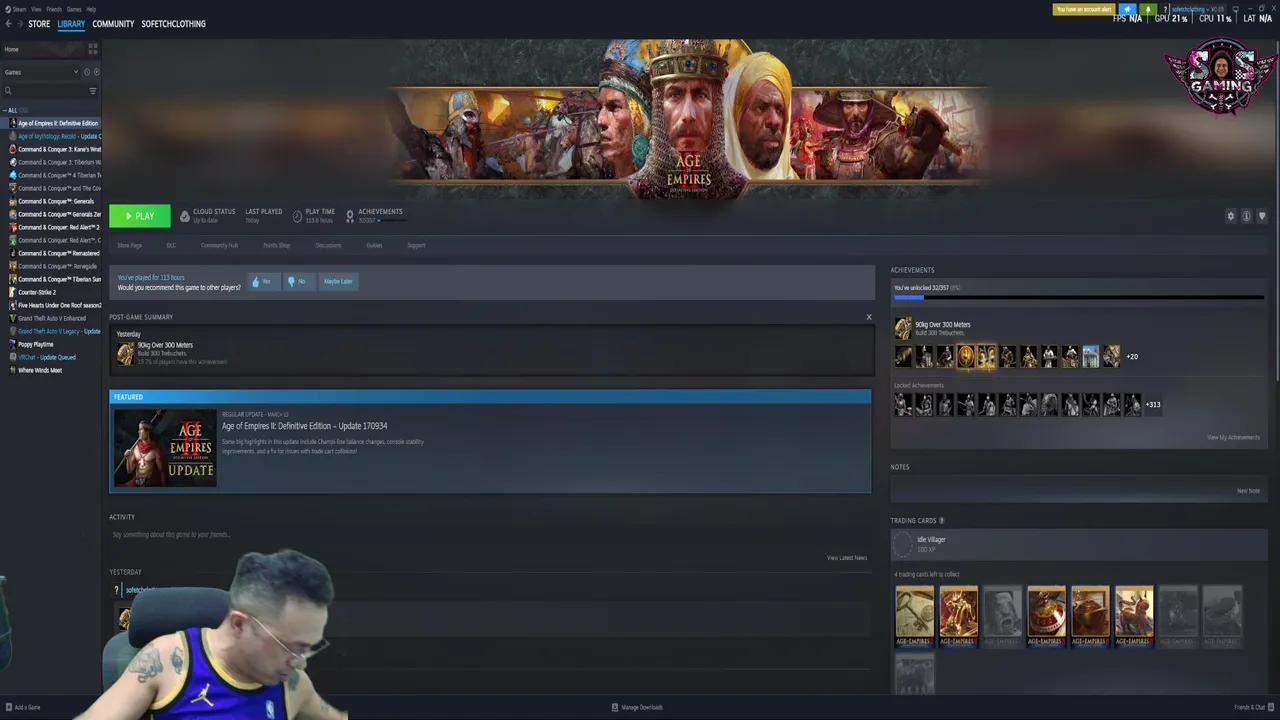
Task: Click the trading cards help icon
Action: pos(941,520)
